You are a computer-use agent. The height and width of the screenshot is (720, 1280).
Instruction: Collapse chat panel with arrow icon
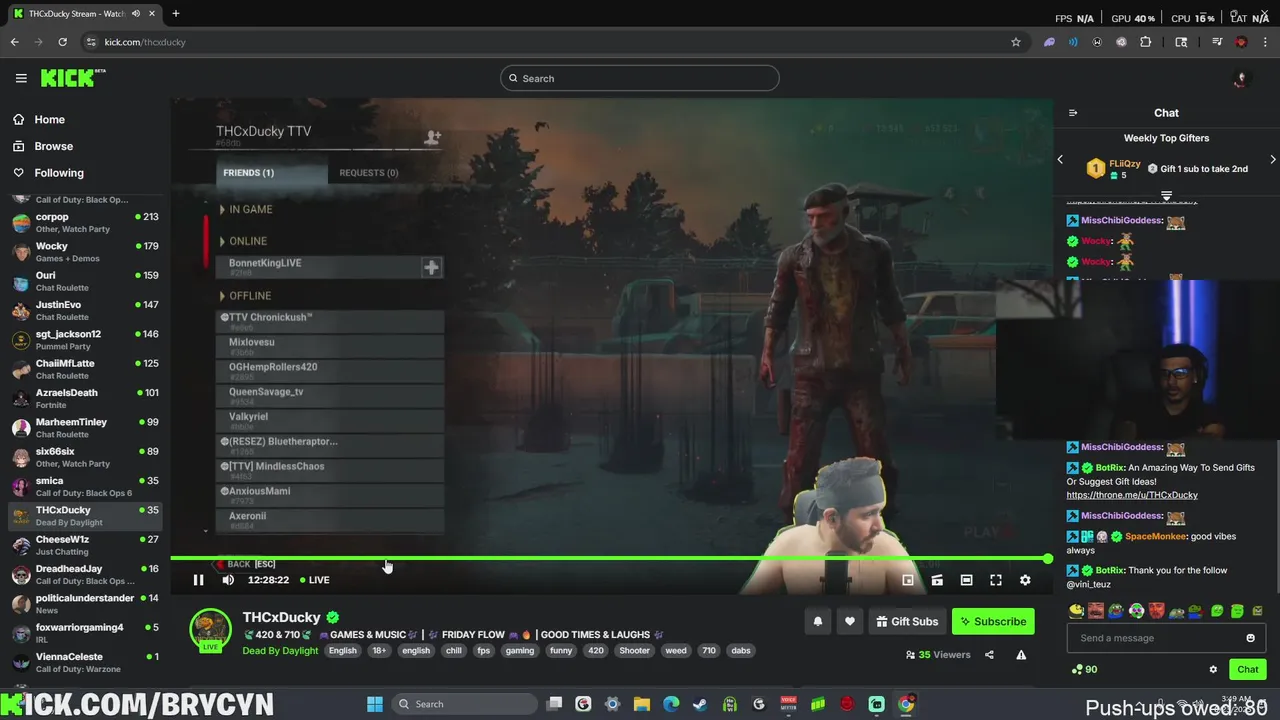1073,113
